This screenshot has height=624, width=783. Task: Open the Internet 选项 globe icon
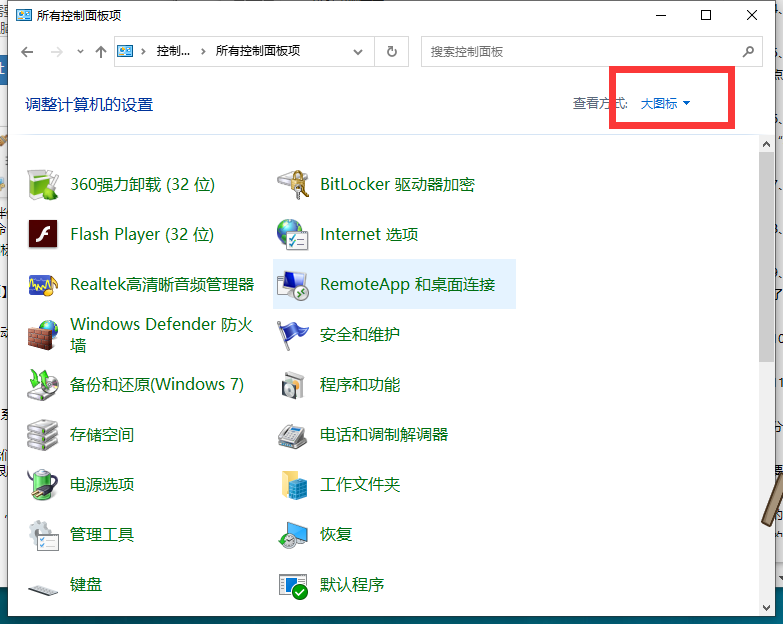click(x=293, y=234)
